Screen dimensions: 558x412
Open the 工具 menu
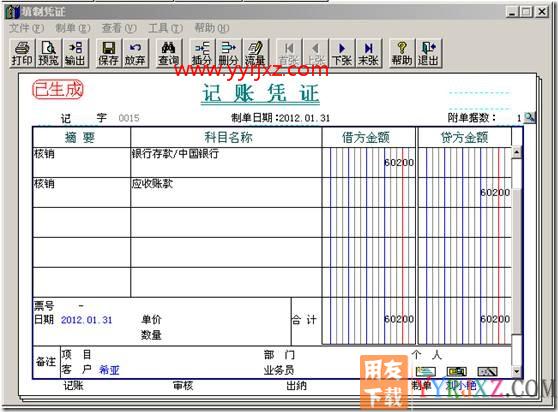(x=165, y=28)
